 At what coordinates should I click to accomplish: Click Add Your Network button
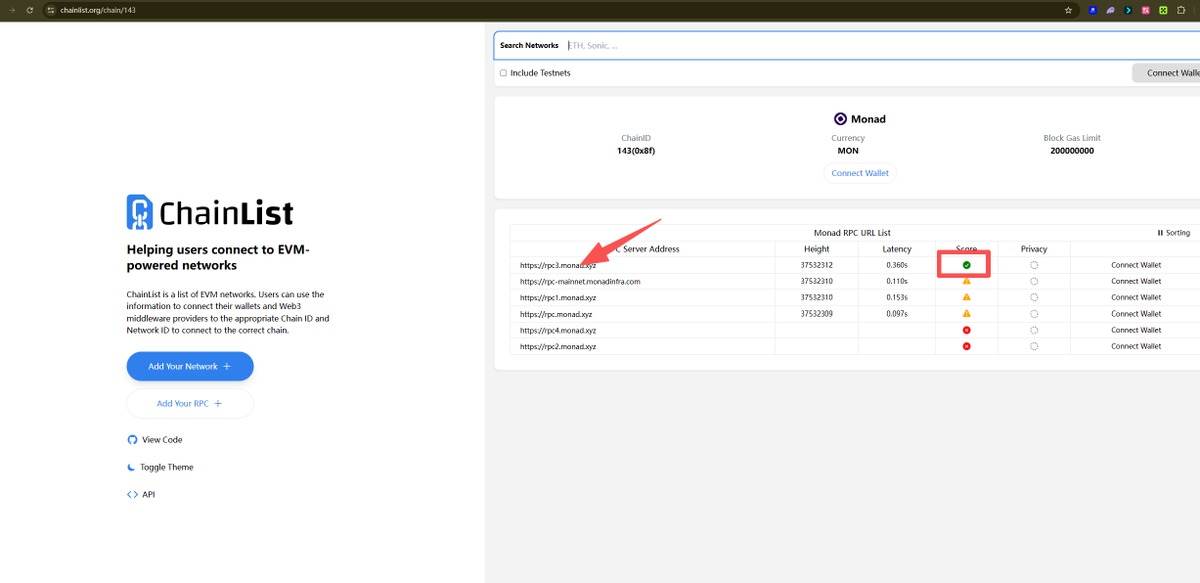point(190,366)
